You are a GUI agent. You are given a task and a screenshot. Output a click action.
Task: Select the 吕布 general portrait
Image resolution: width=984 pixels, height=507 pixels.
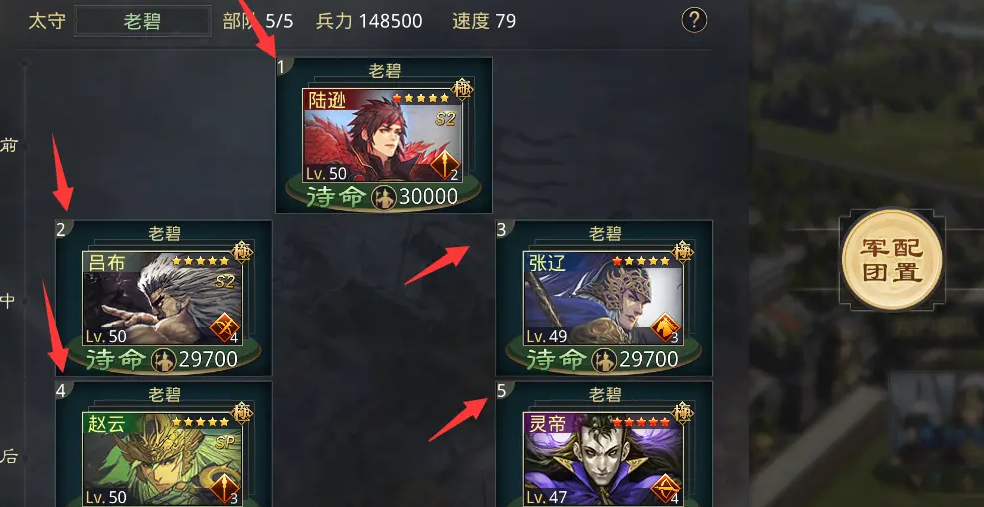tap(163, 299)
